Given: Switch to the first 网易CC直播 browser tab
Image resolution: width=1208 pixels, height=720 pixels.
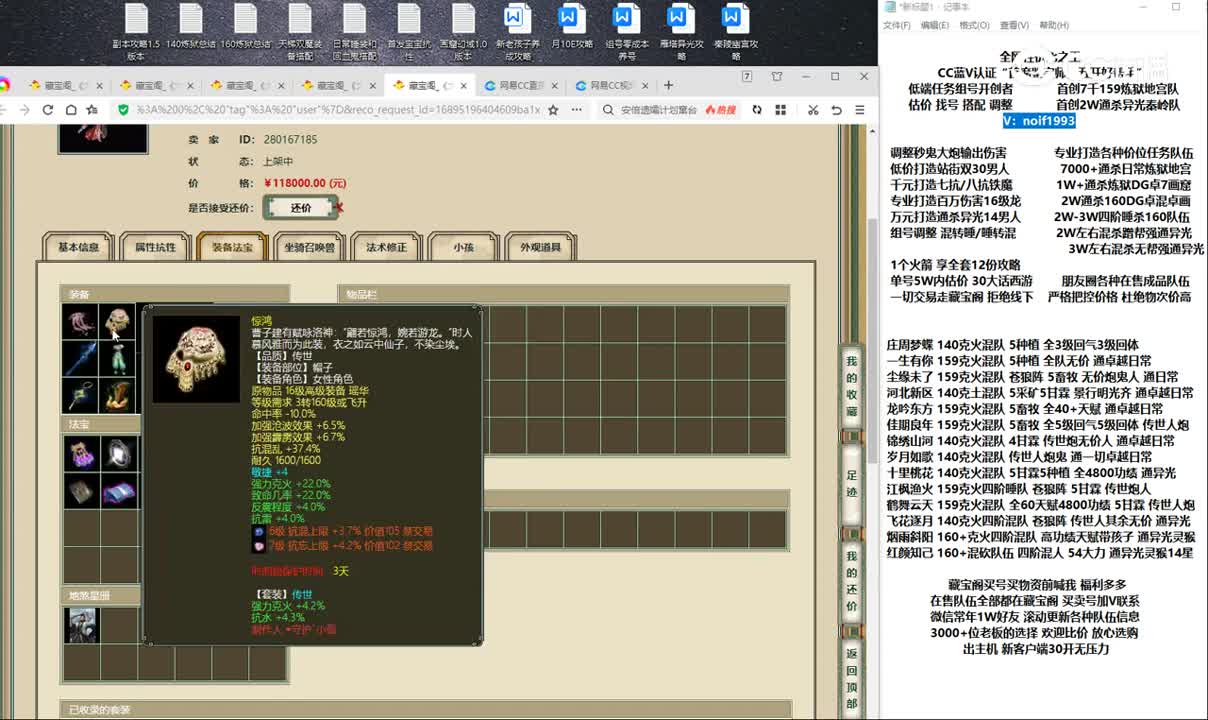Looking at the screenshot, I should coord(519,86).
